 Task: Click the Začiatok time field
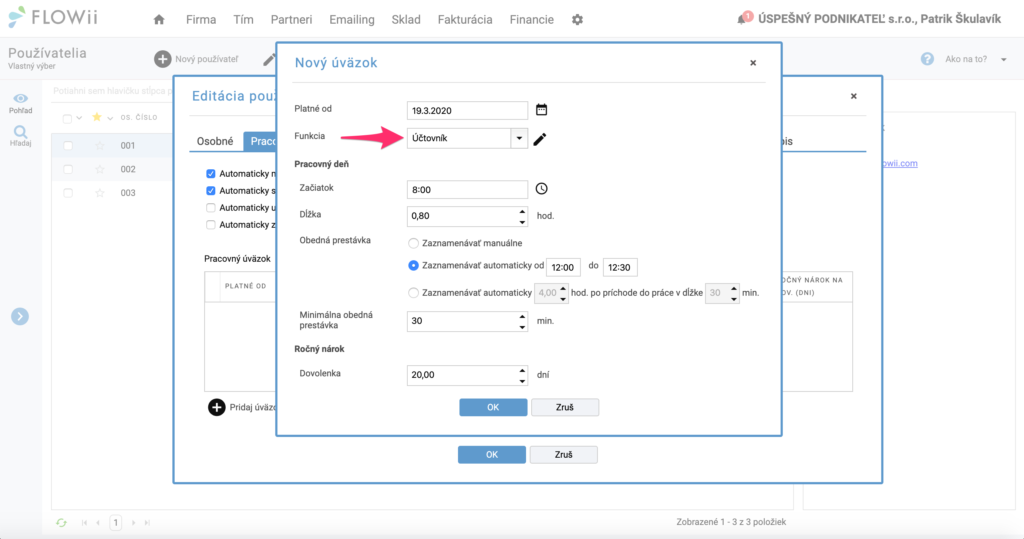467,189
